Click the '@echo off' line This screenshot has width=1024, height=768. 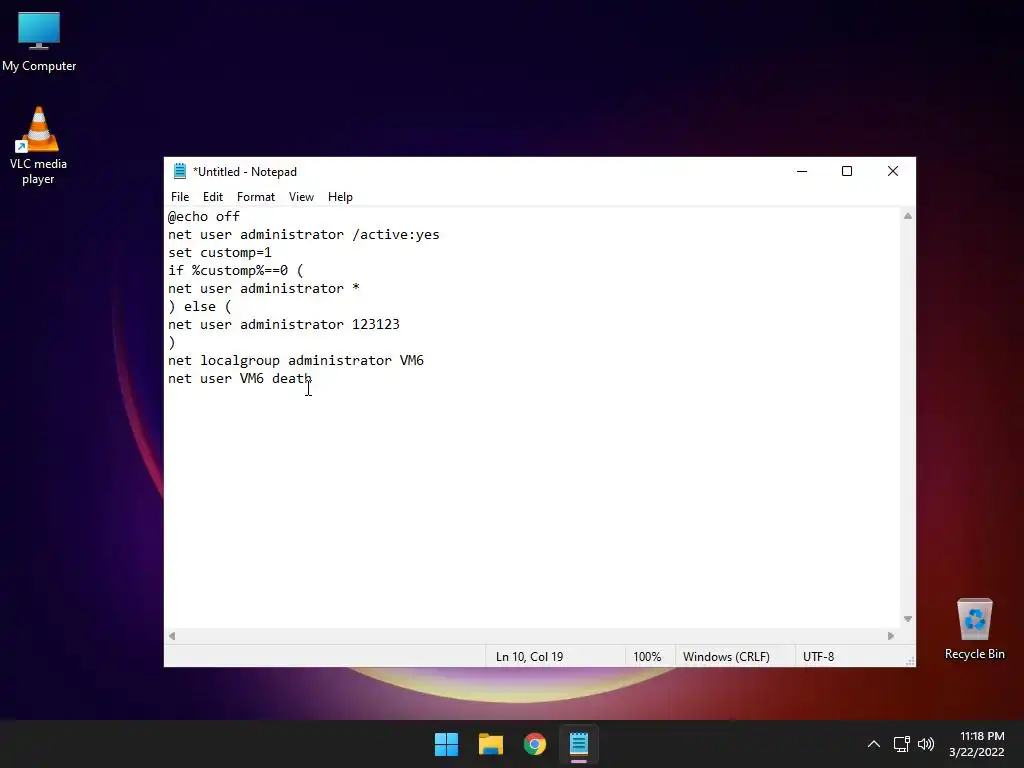[x=204, y=216]
